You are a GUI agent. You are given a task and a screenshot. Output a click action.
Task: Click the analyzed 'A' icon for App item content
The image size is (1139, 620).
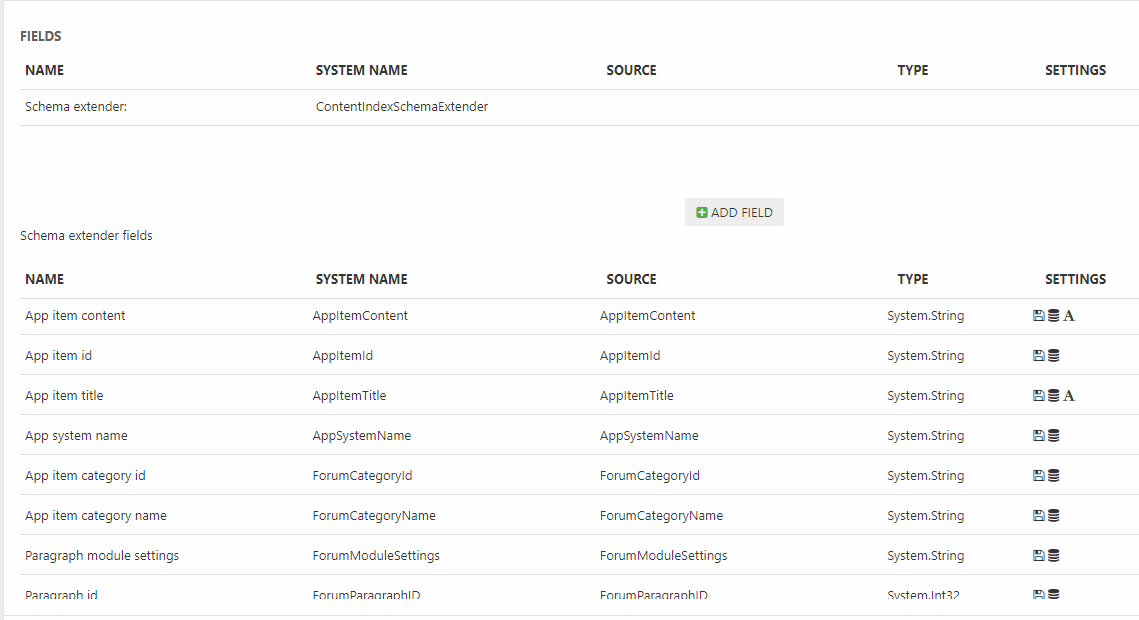coord(1069,316)
